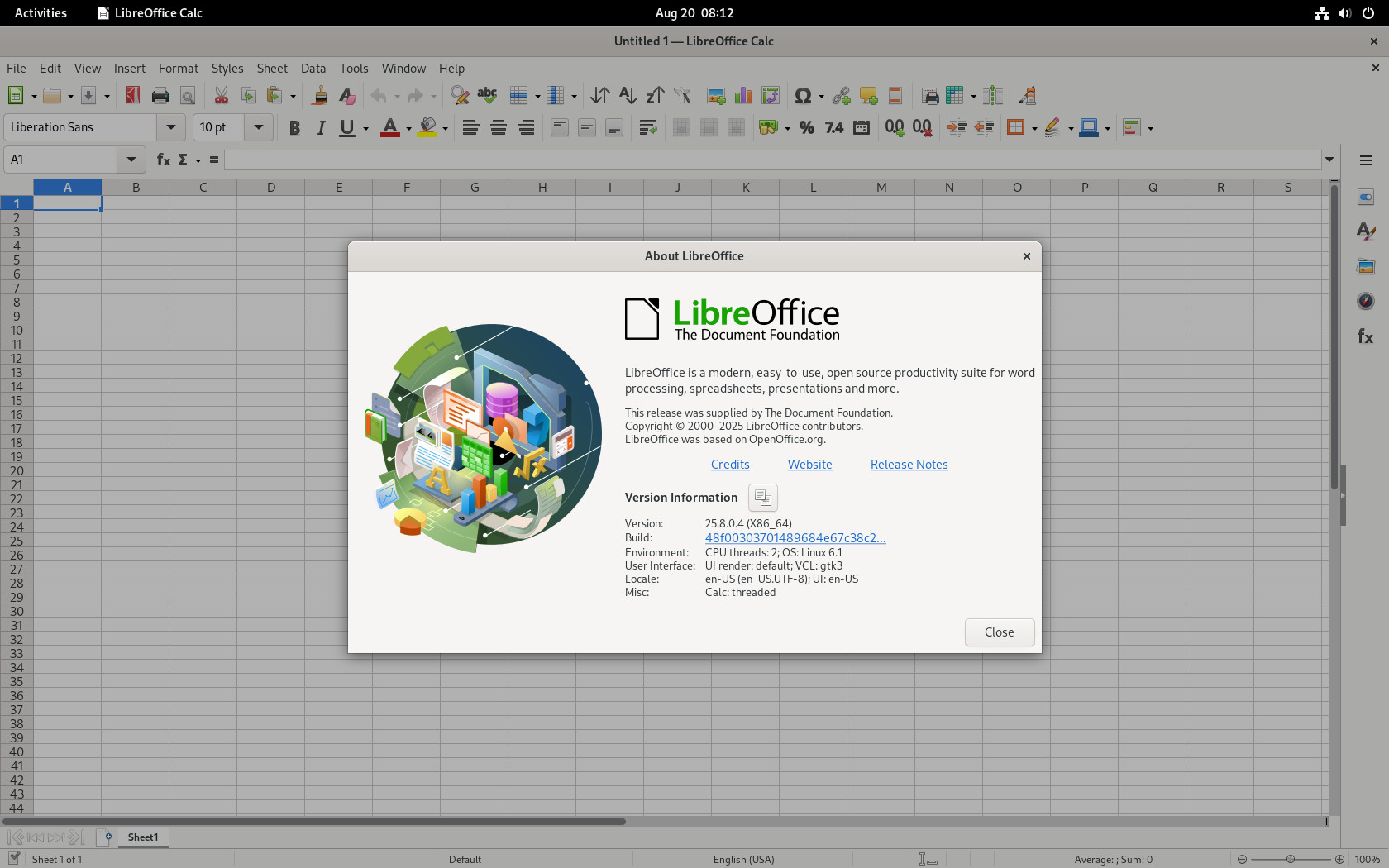Click Export as PDF icon in toolbar
This screenshot has height=868, width=1389.
pyautogui.click(x=132, y=96)
